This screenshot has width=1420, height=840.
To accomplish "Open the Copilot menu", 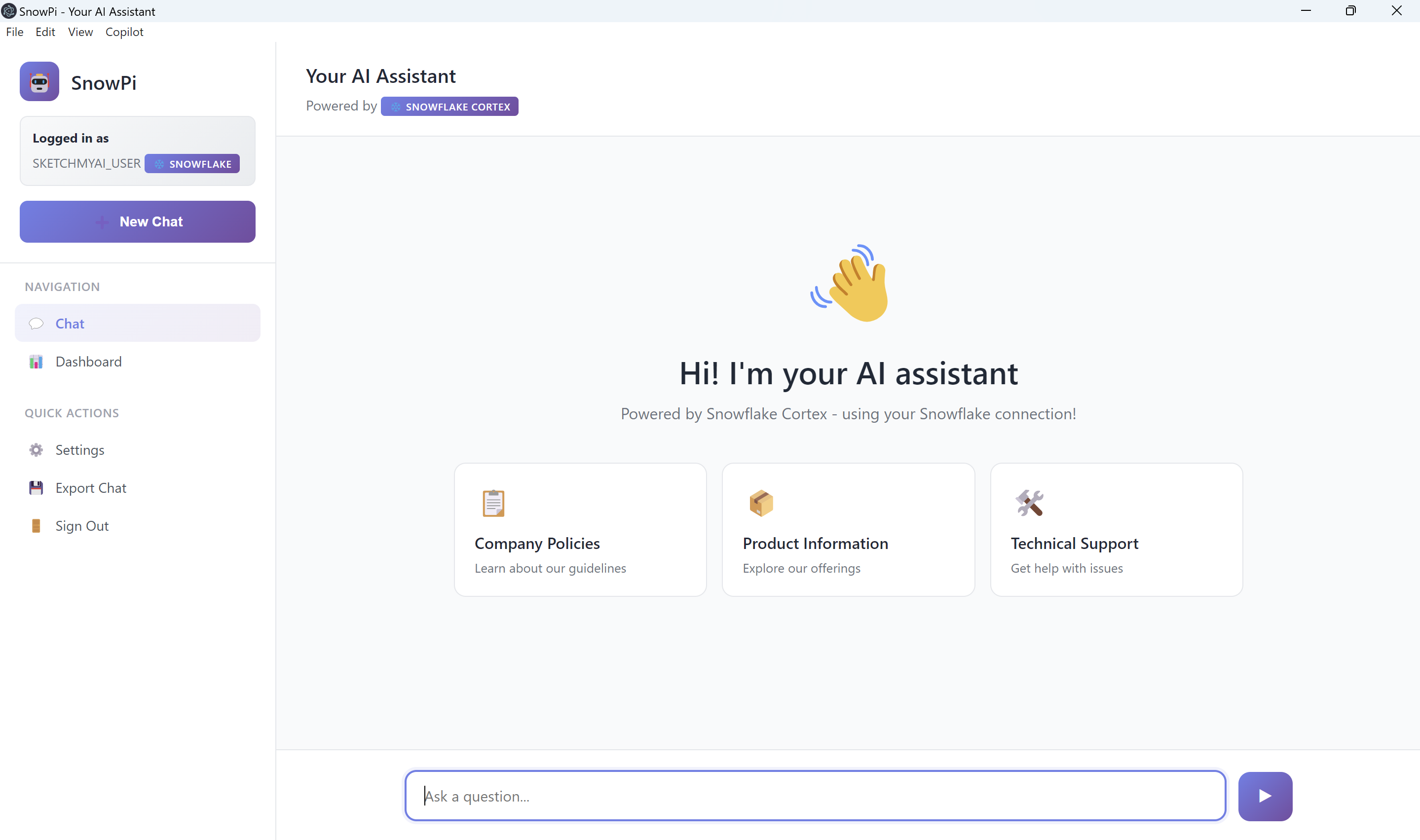I will [x=124, y=32].
